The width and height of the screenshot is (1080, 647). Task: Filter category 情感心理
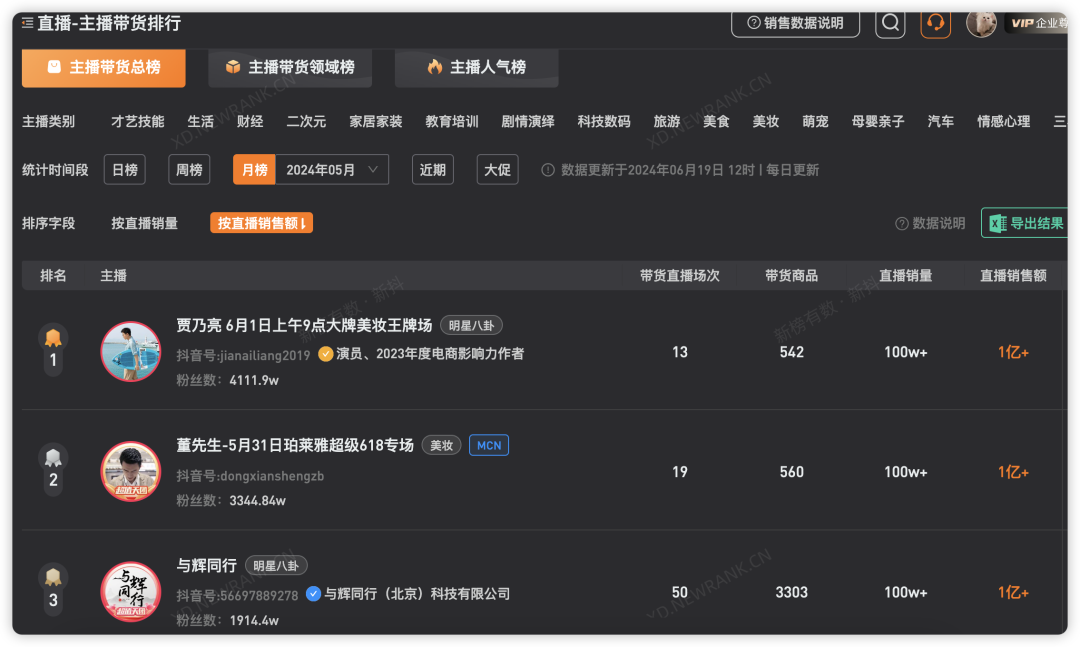(1004, 122)
